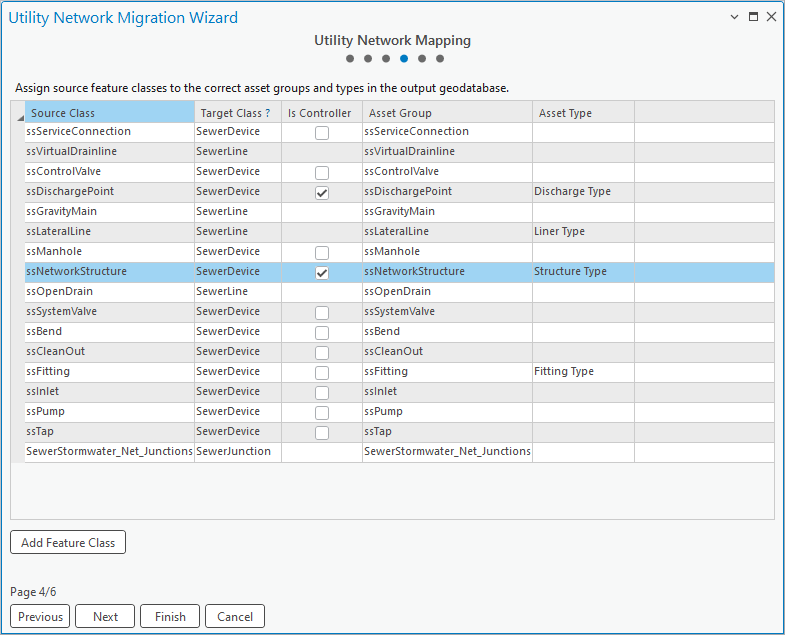The width and height of the screenshot is (785, 635).
Task: Open the wizard options chevron menu
Action: [734, 17]
